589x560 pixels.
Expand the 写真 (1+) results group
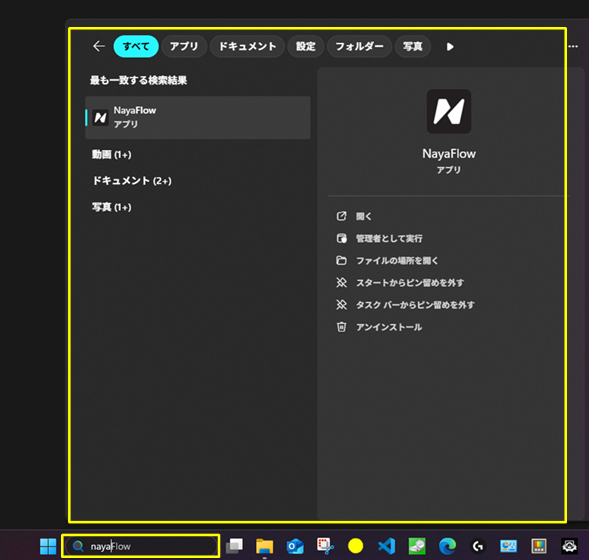tap(112, 207)
